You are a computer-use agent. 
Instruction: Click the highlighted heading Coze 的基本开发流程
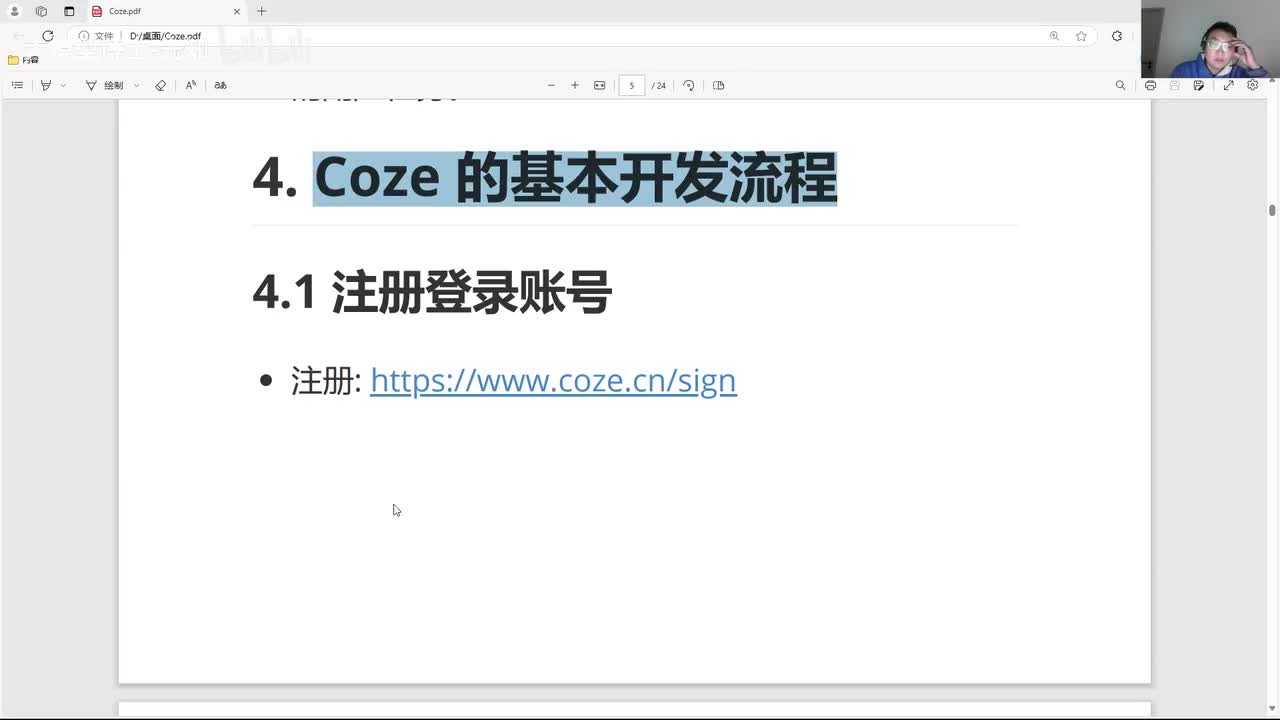point(575,179)
